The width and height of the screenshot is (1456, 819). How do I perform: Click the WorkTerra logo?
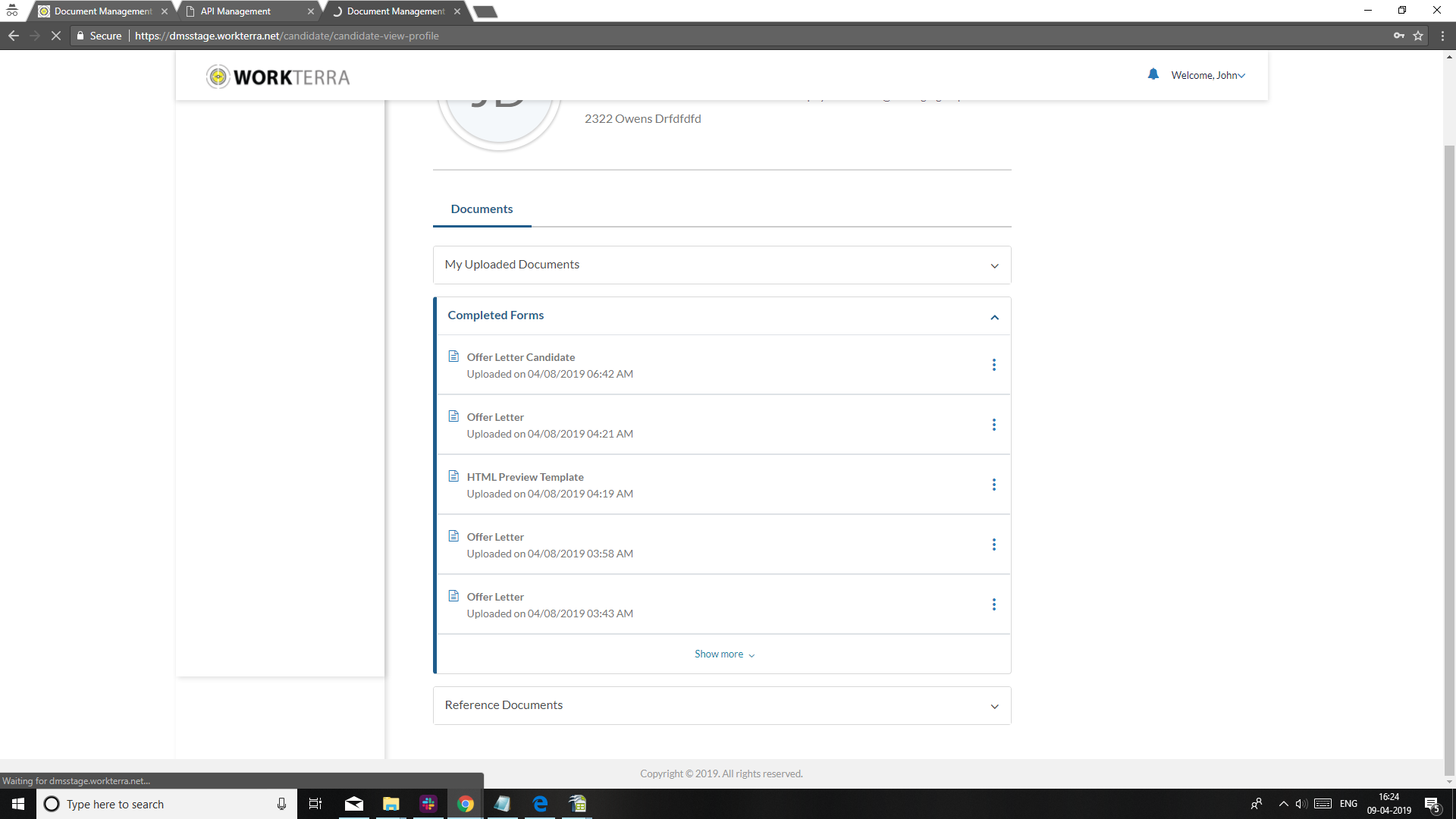point(278,77)
